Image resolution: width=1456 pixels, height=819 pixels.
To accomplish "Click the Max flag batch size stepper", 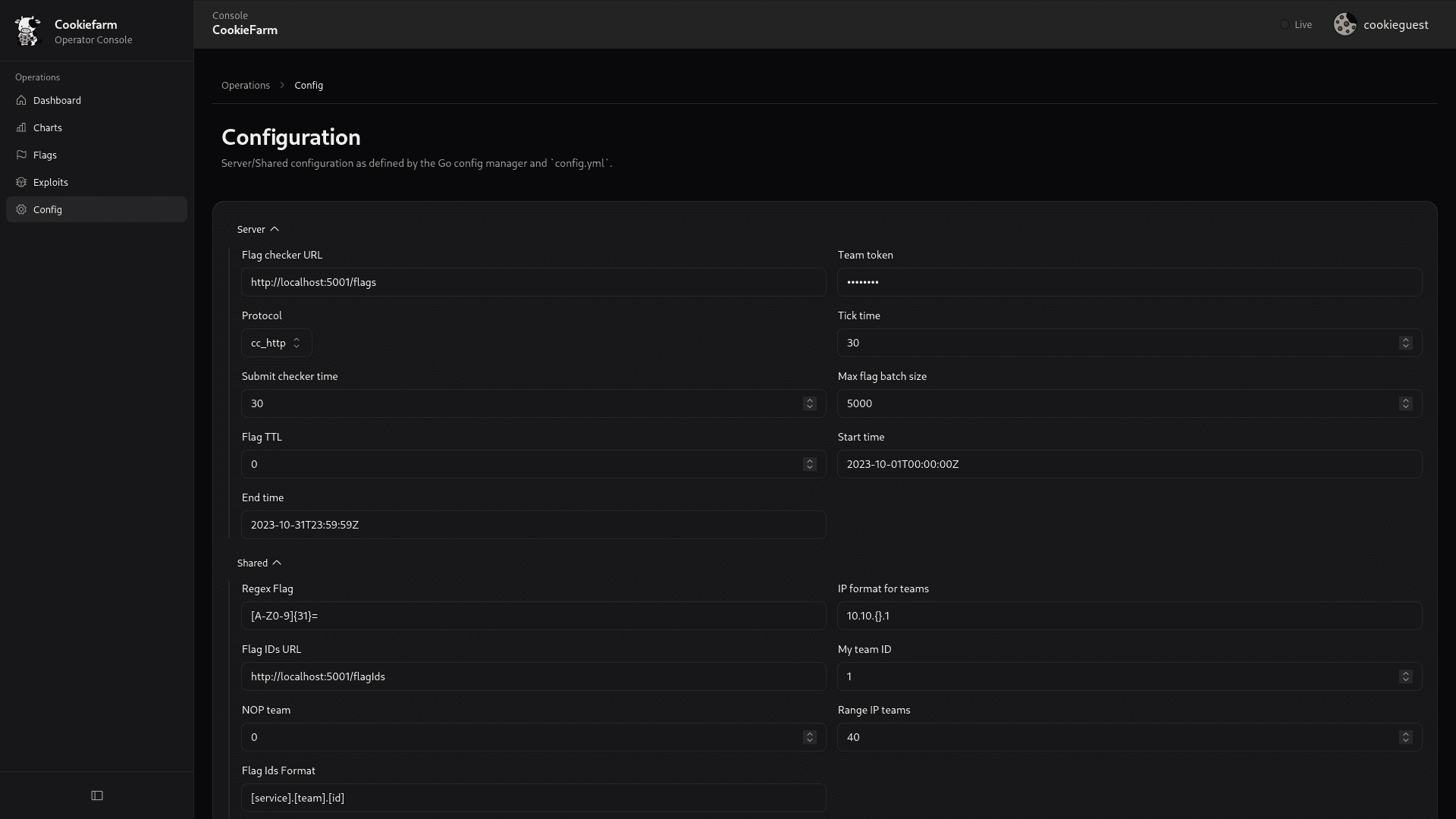I will [x=1405, y=403].
